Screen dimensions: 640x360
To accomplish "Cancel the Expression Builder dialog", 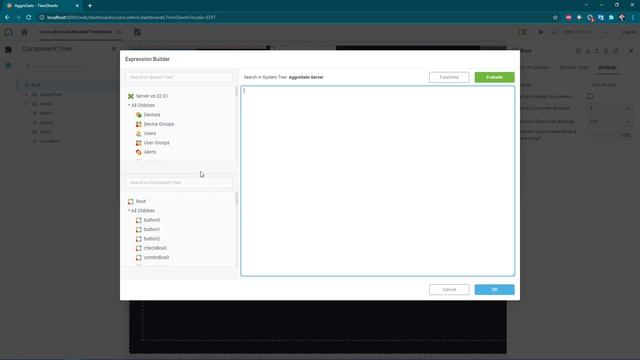I will click(x=449, y=289).
